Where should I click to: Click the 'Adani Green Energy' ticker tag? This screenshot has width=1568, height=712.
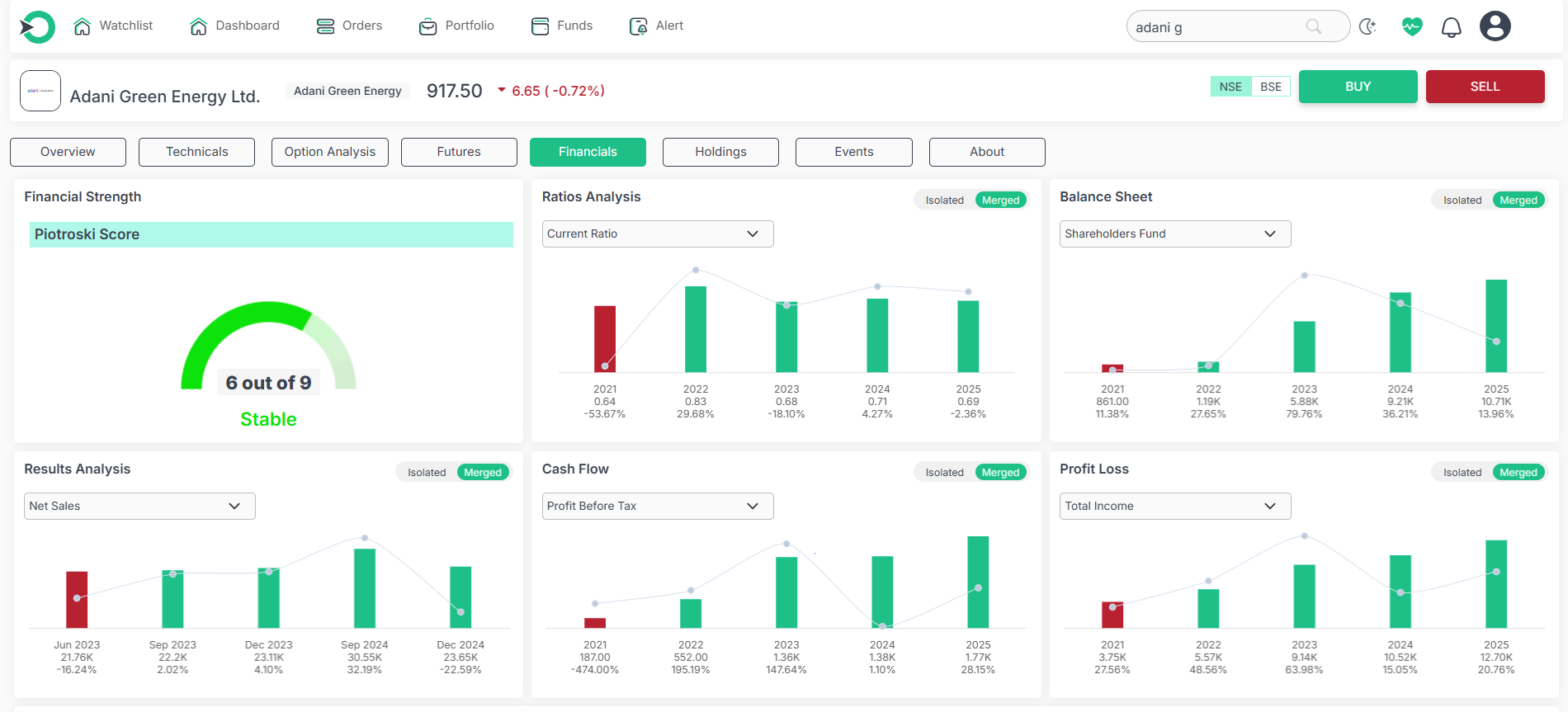[347, 91]
